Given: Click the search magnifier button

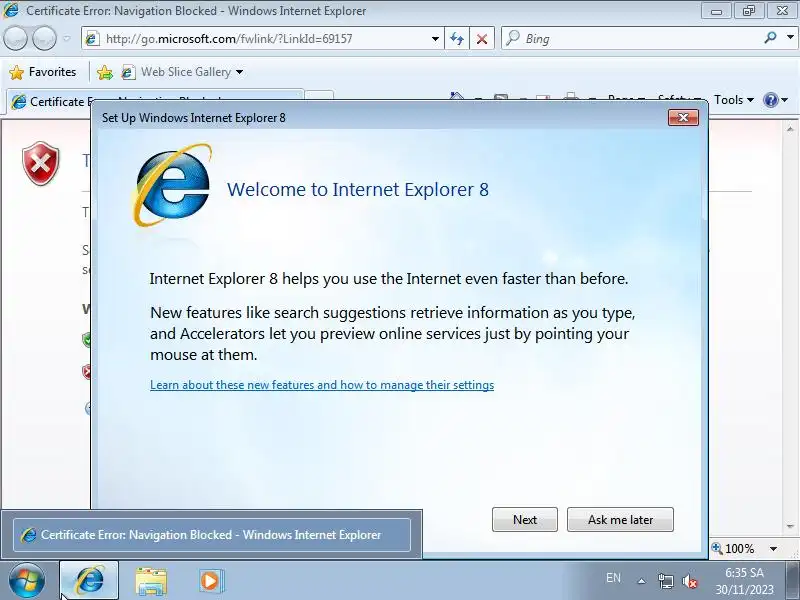Looking at the screenshot, I should pos(770,37).
